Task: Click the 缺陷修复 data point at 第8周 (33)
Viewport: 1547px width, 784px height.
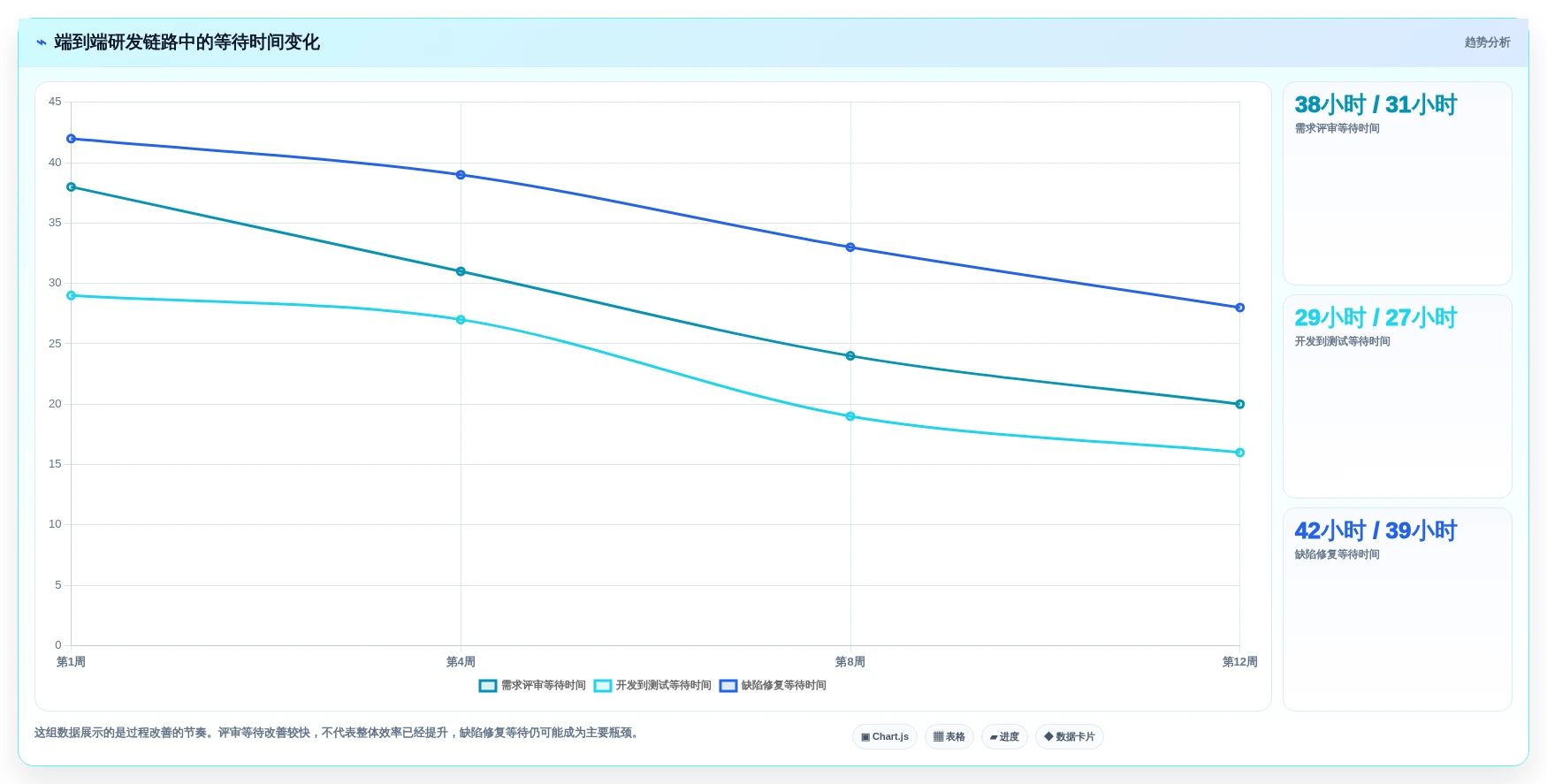Action: pyautogui.click(x=850, y=247)
